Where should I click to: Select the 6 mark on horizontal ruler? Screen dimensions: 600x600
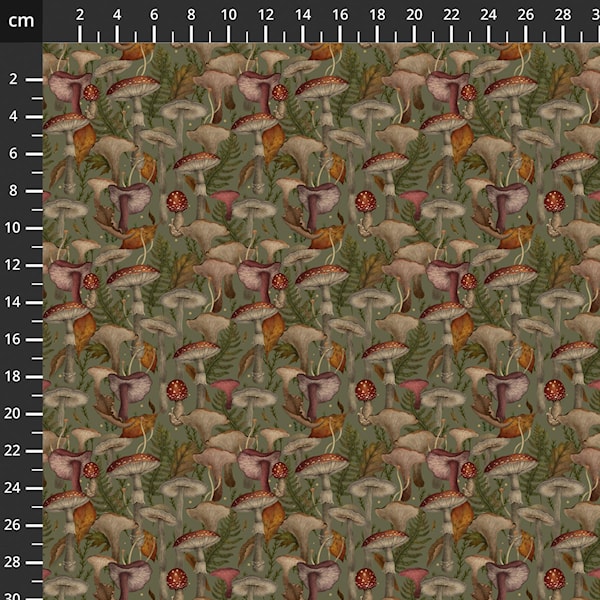pyautogui.click(x=154, y=15)
